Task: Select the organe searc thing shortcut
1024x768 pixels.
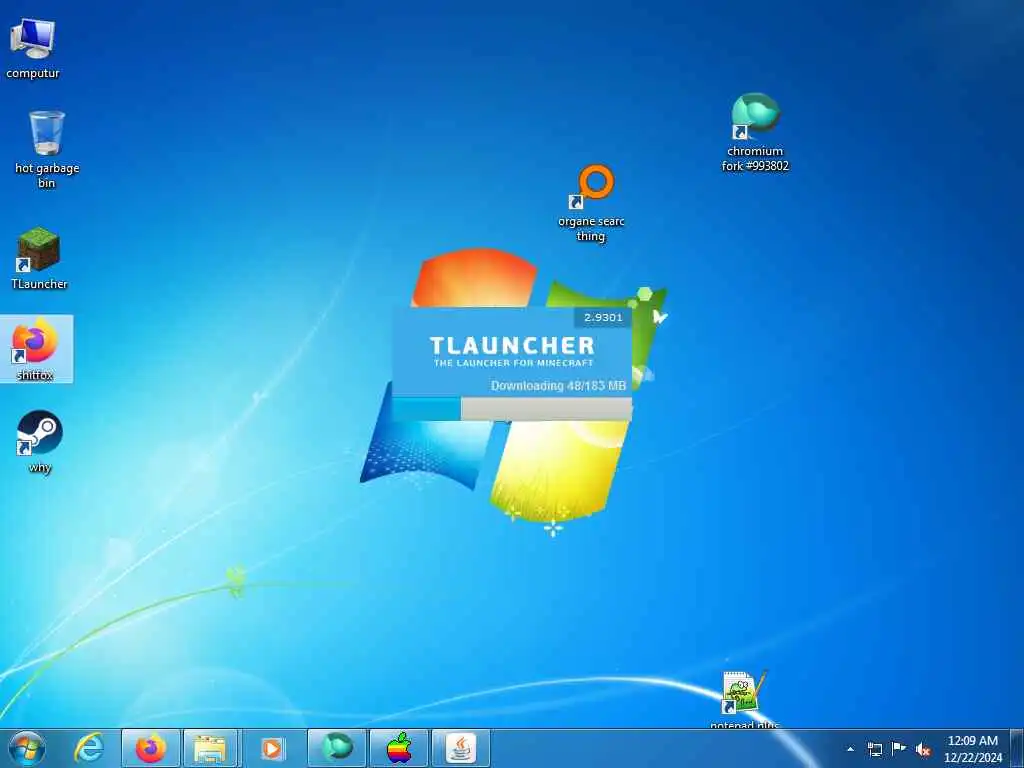Action: 591,203
